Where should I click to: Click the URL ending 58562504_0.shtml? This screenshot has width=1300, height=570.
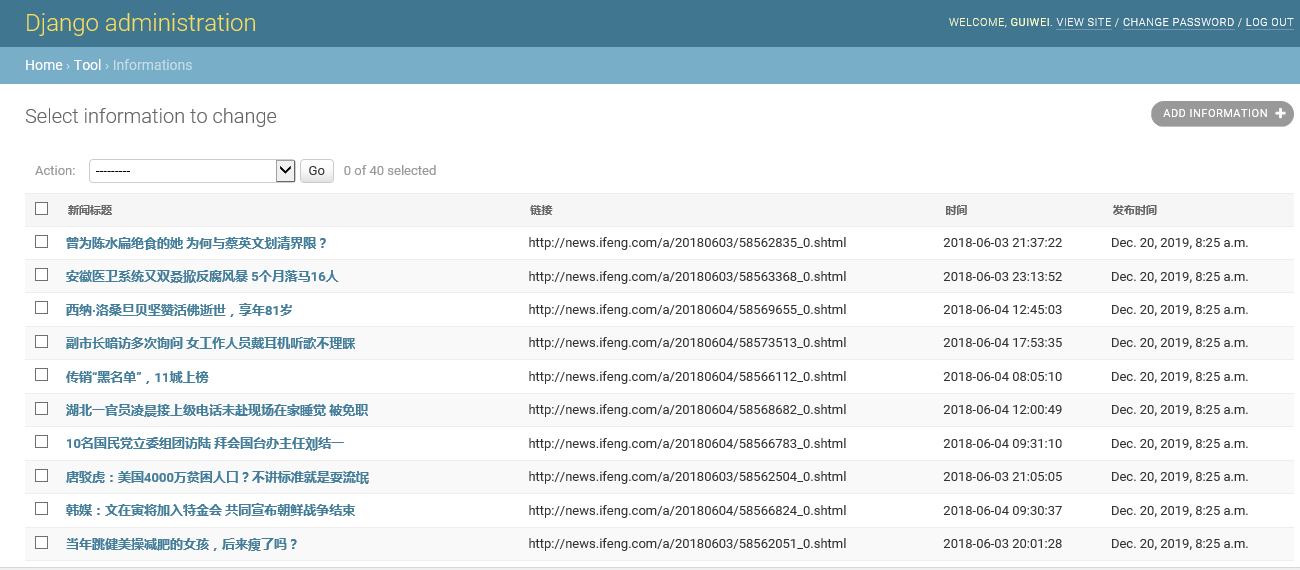[687, 477]
